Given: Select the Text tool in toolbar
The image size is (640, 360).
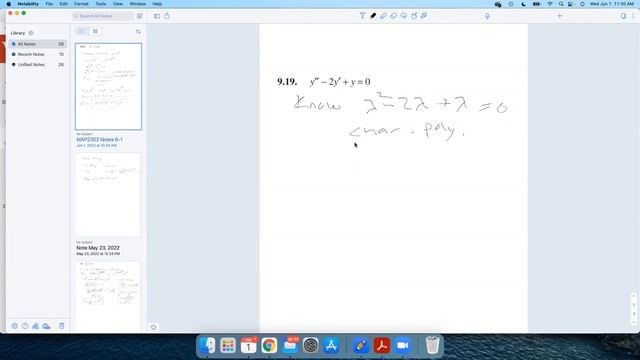Looking at the screenshot, I should tap(362, 16).
